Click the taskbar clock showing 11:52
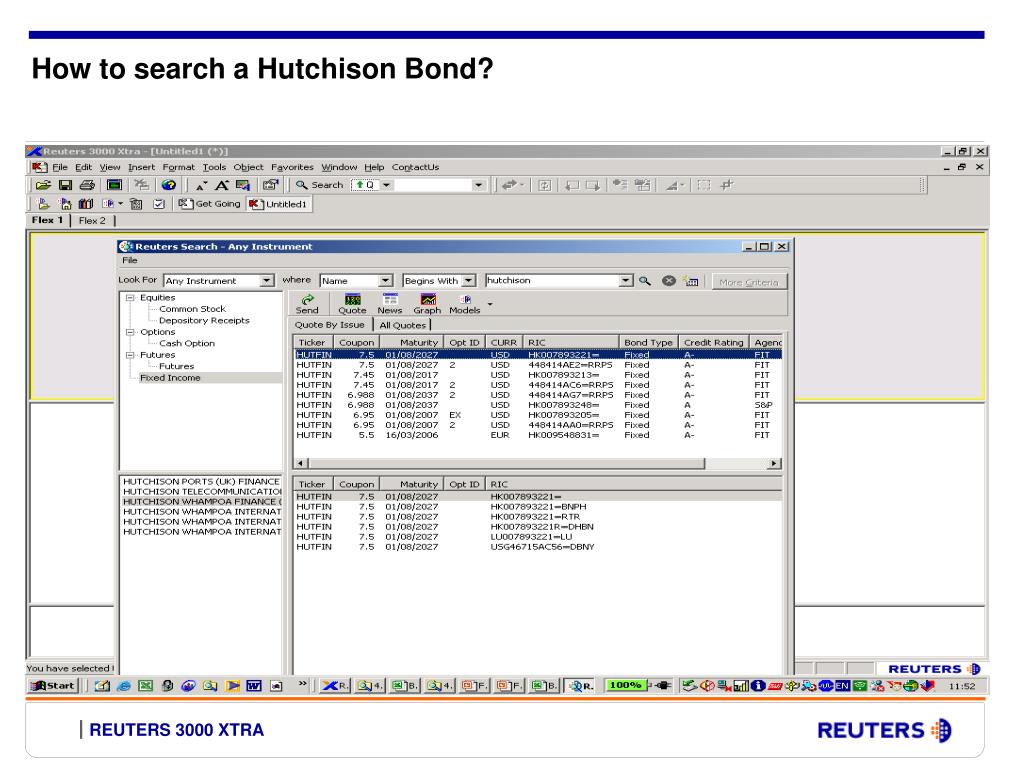 point(961,686)
